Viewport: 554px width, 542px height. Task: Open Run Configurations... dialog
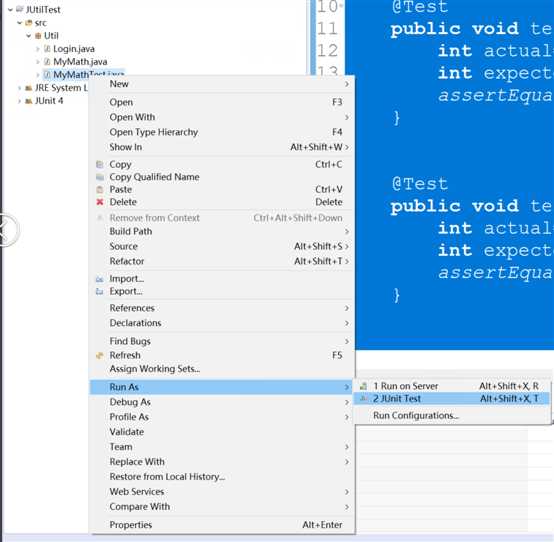452,416
